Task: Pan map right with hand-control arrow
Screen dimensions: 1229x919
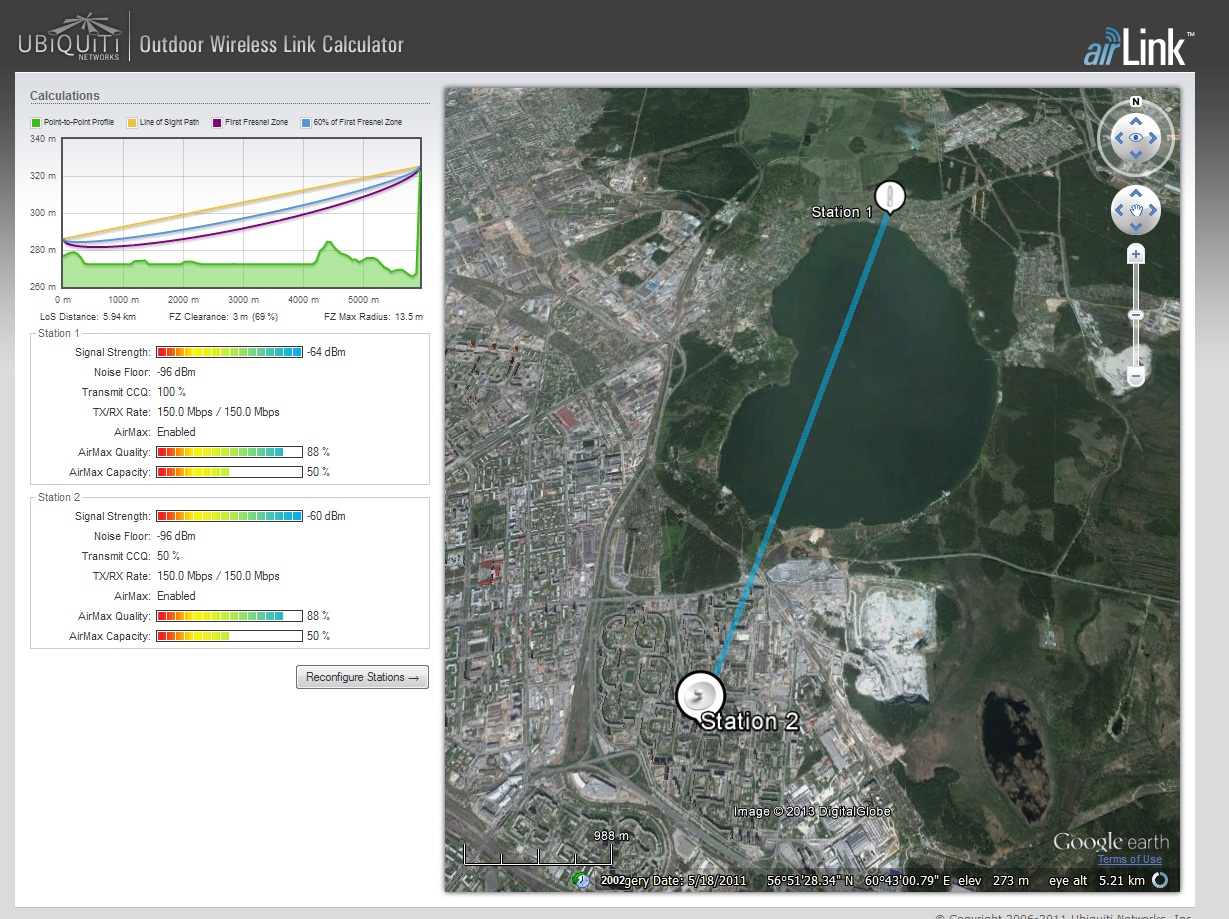Action: pyautogui.click(x=1153, y=210)
